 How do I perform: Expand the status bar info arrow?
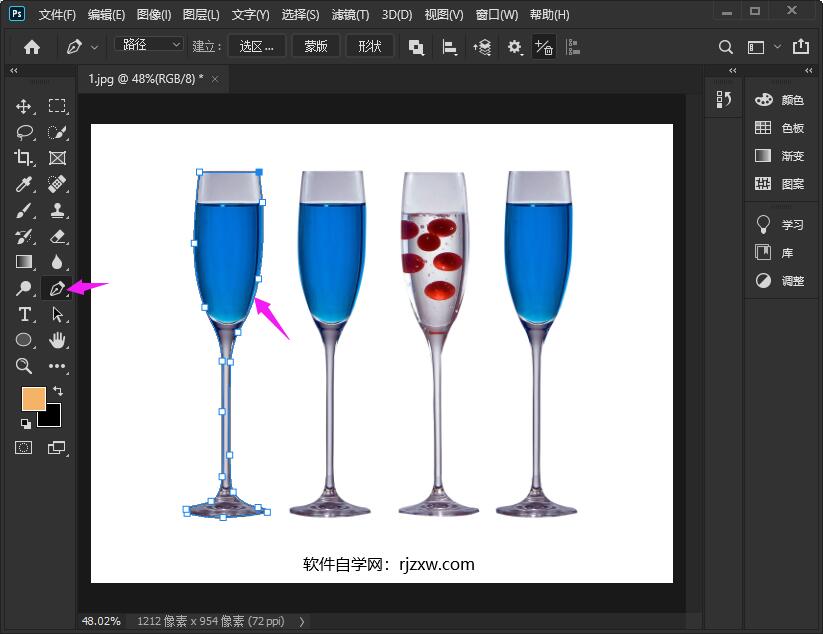302,621
